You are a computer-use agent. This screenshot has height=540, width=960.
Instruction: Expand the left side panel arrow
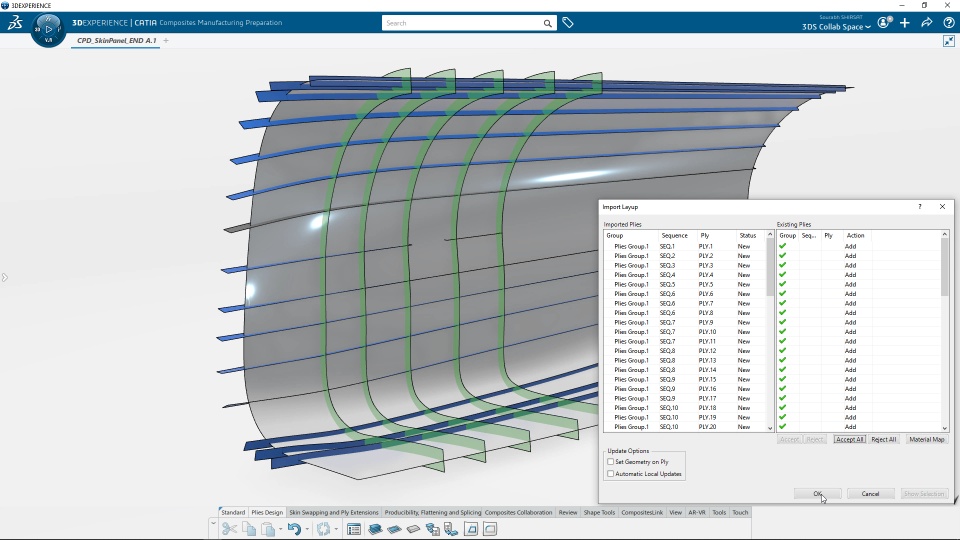pos(4,277)
